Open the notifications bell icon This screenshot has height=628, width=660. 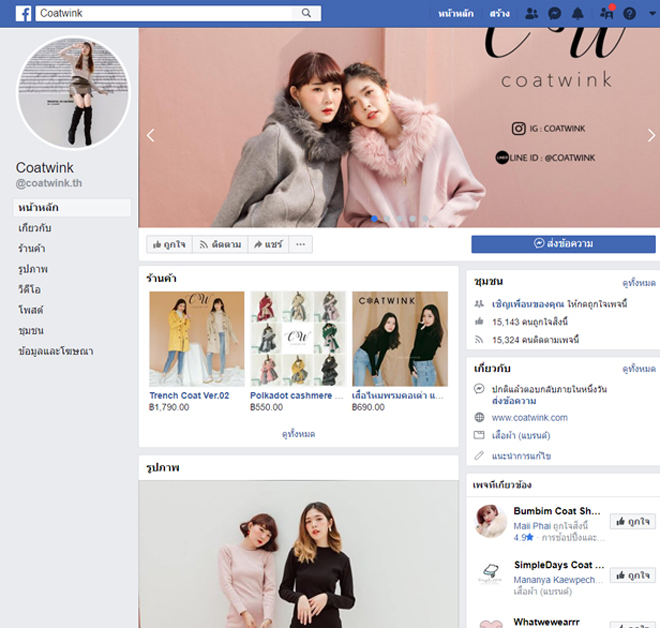578,13
